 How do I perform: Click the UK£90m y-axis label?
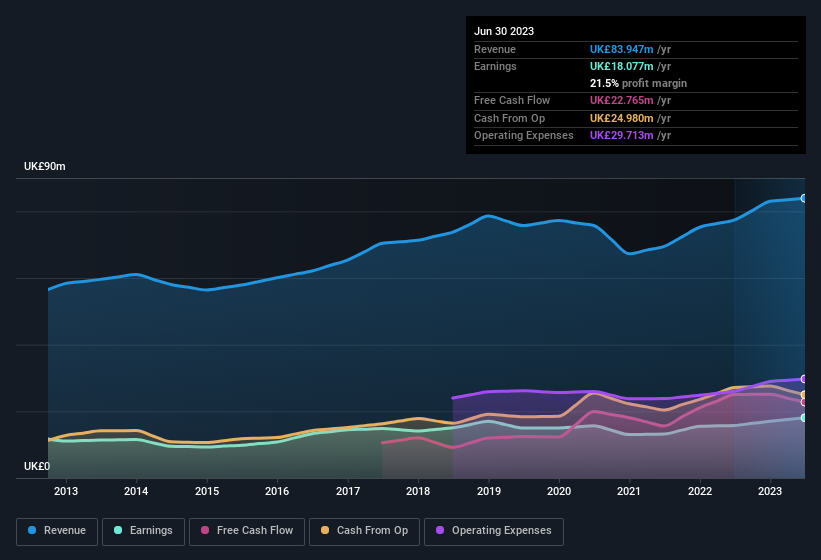pyautogui.click(x=45, y=167)
